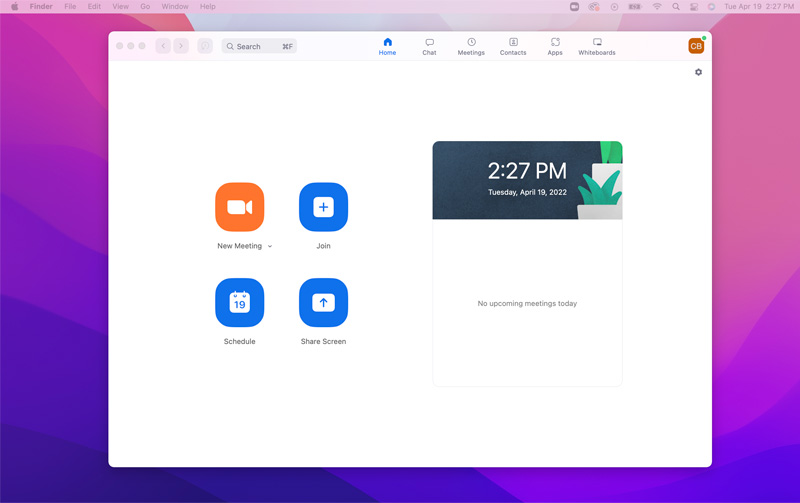
Task: Open the File menu in menu bar
Action: (x=70, y=7)
